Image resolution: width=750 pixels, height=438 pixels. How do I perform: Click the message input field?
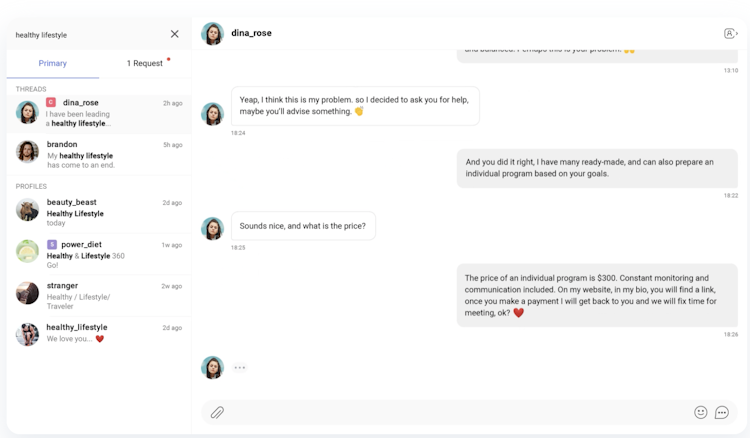click(x=450, y=412)
